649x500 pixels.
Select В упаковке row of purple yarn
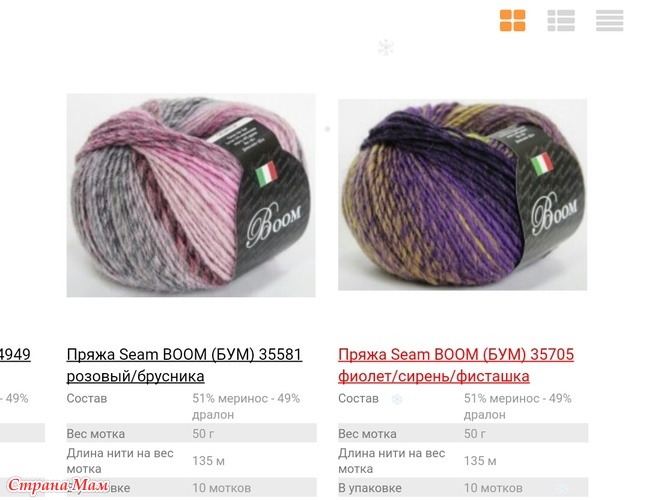coord(463,488)
